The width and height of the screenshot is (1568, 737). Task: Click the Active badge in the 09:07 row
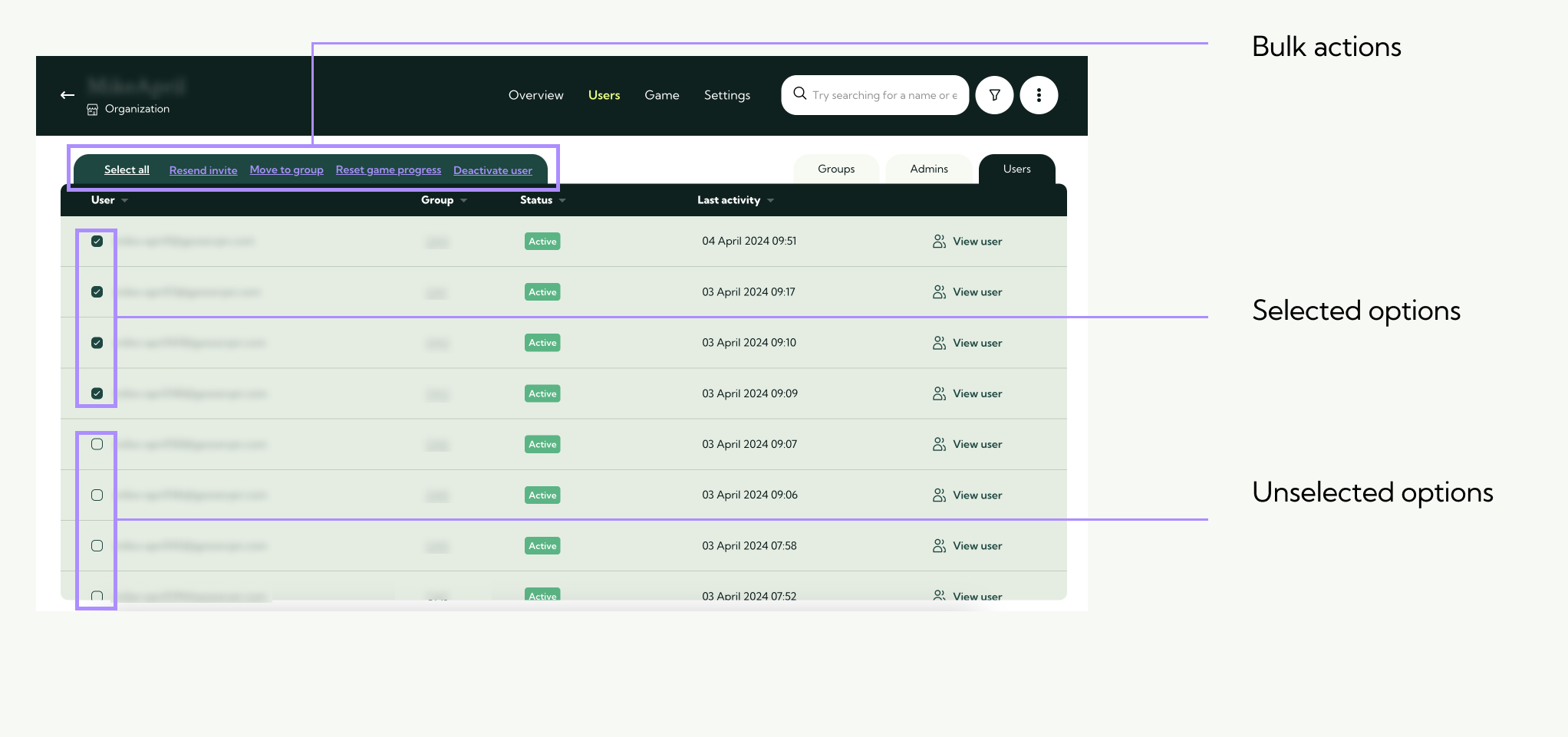tap(542, 444)
